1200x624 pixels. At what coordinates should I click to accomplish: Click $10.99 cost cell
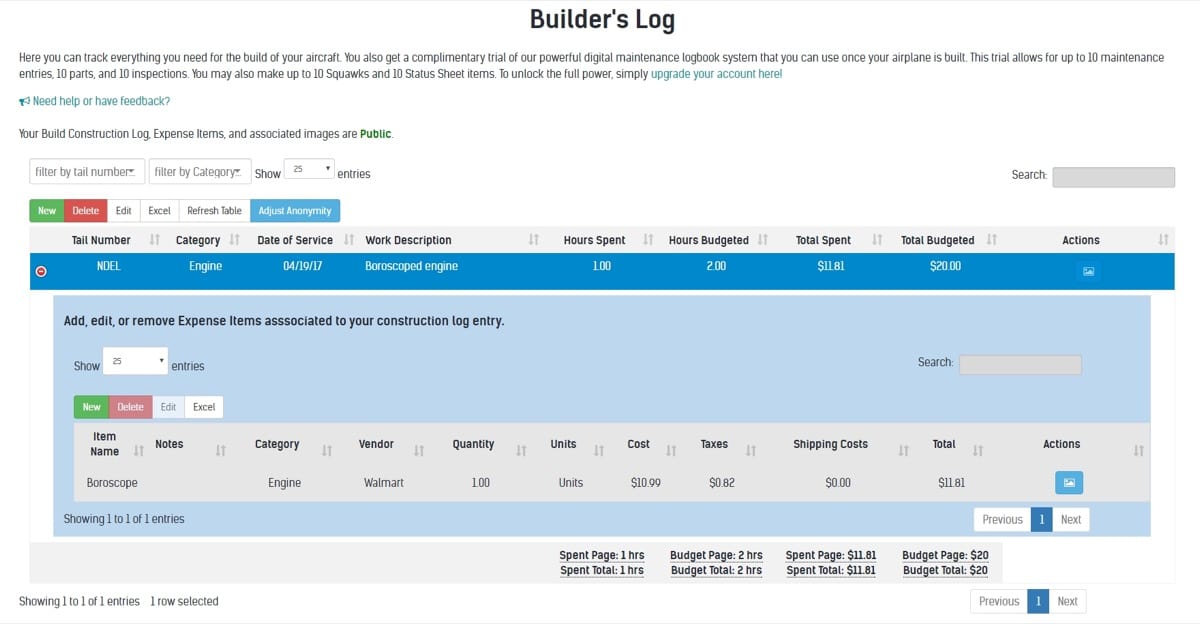click(x=646, y=483)
